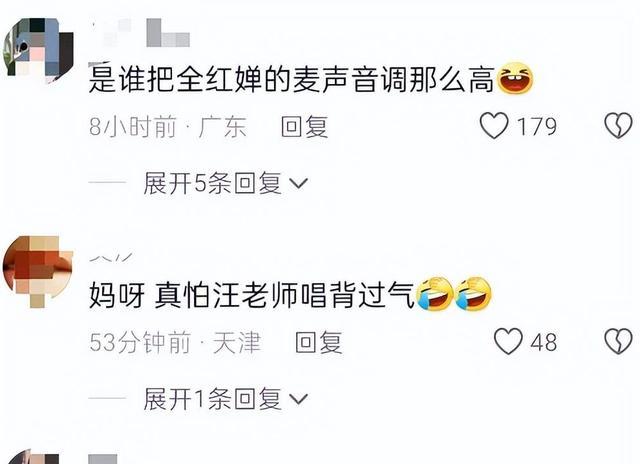Click the 179 like count
This screenshot has height=464, width=640.
pos(537,127)
